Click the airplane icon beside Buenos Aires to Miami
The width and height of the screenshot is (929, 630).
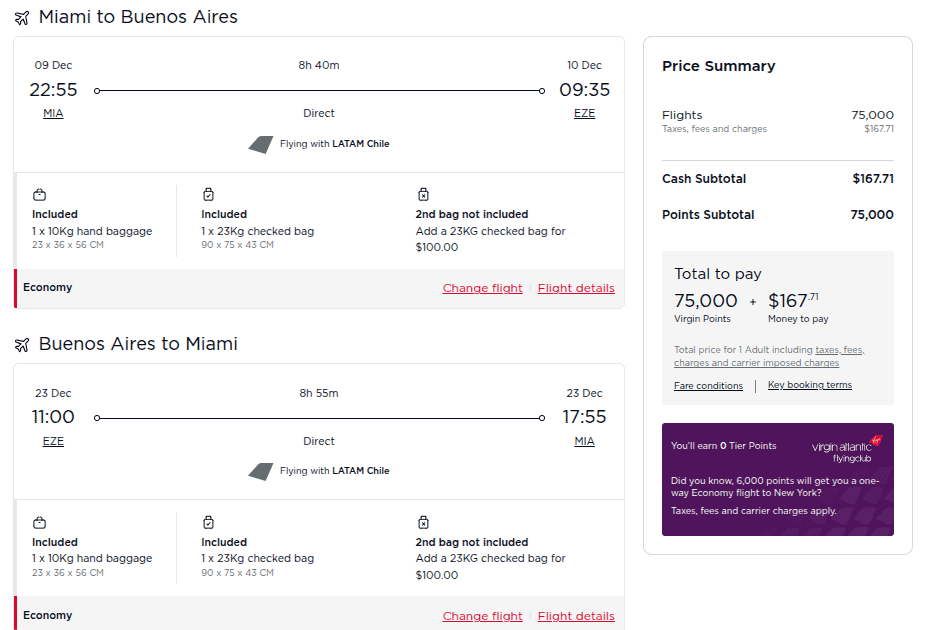[x=23, y=343]
